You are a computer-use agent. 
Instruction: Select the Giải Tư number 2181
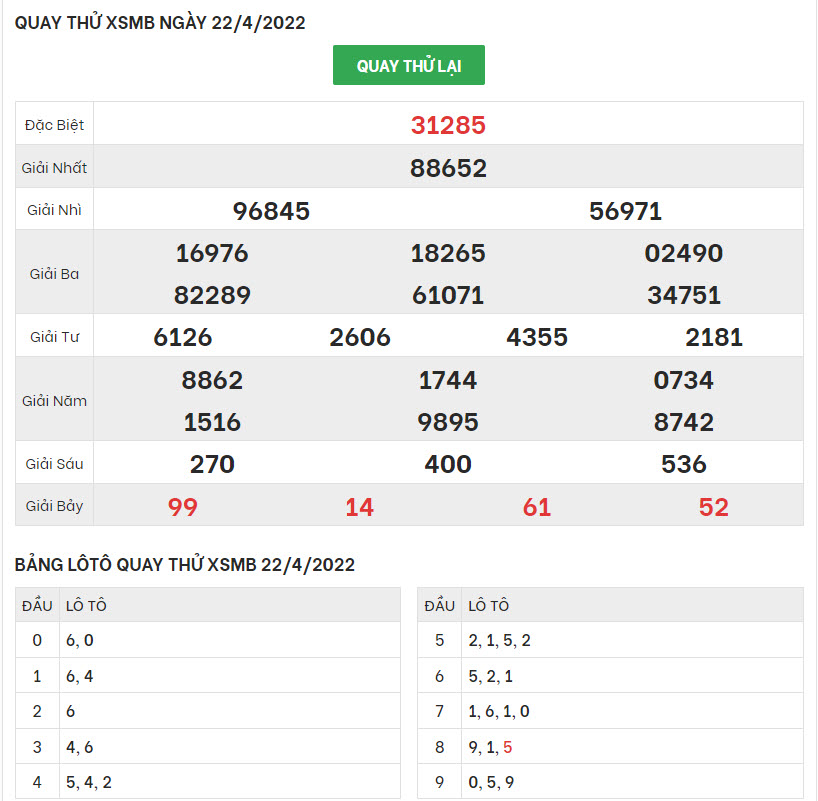(x=714, y=337)
